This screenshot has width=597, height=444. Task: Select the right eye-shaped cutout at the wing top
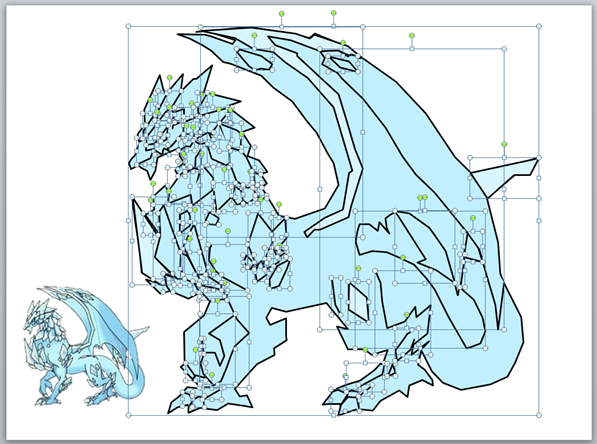pyautogui.click(x=341, y=63)
